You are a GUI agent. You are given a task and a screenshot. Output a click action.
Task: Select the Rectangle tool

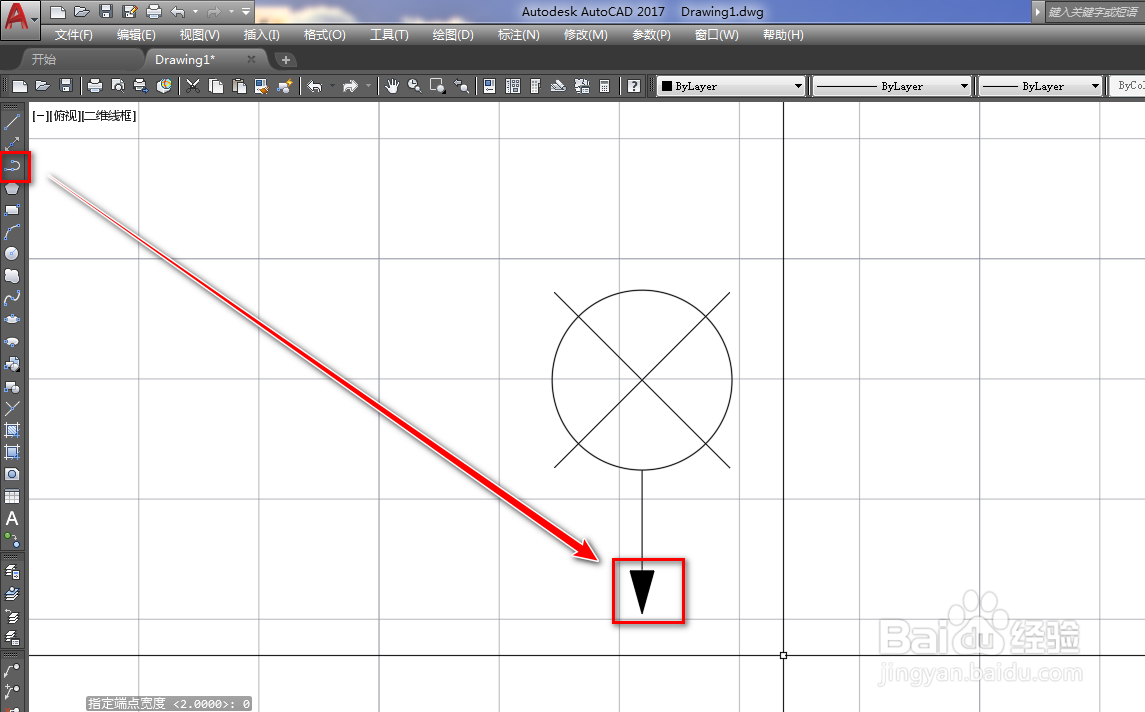[12, 210]
